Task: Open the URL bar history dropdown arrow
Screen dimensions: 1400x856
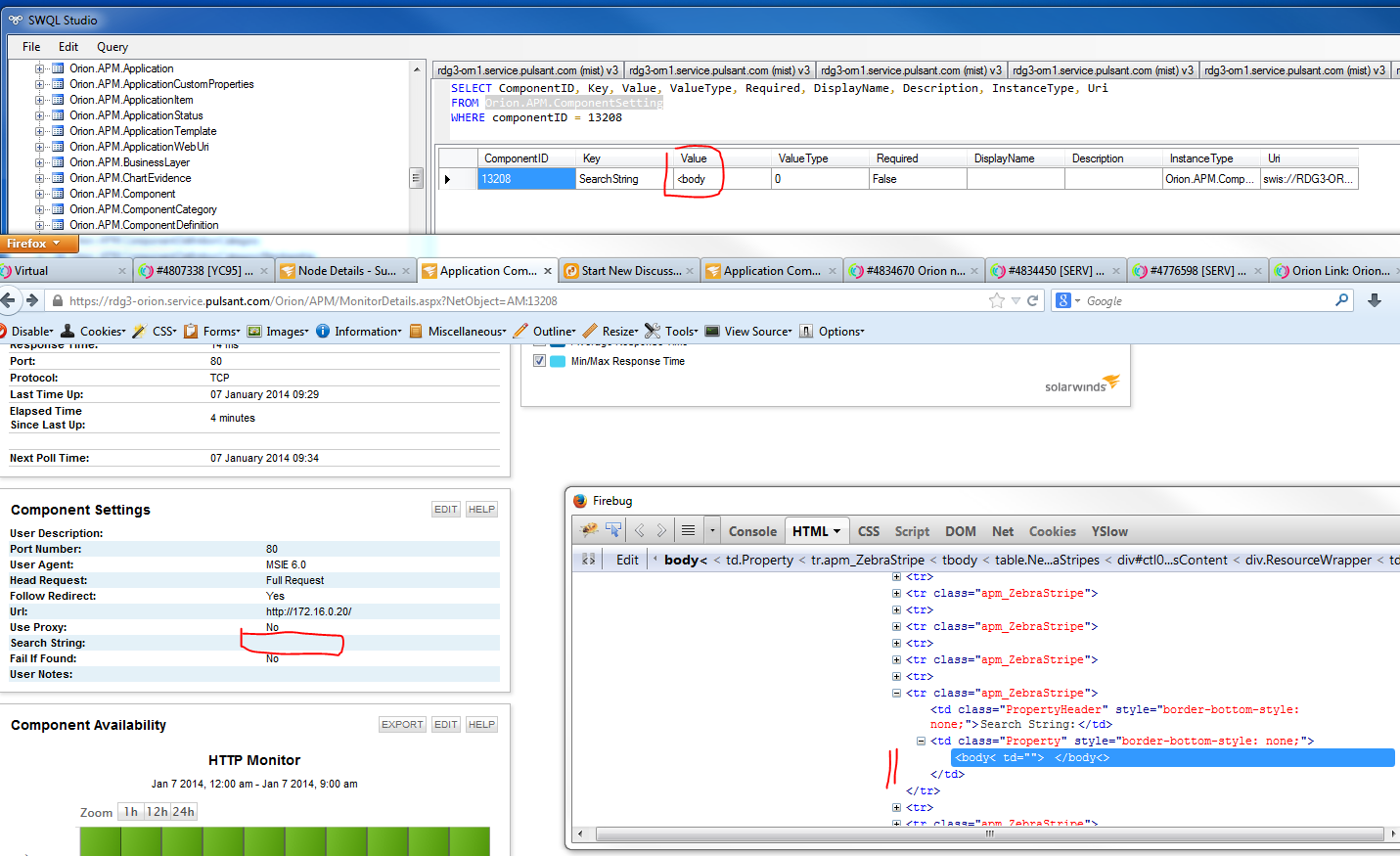Action: (1016, 300)
